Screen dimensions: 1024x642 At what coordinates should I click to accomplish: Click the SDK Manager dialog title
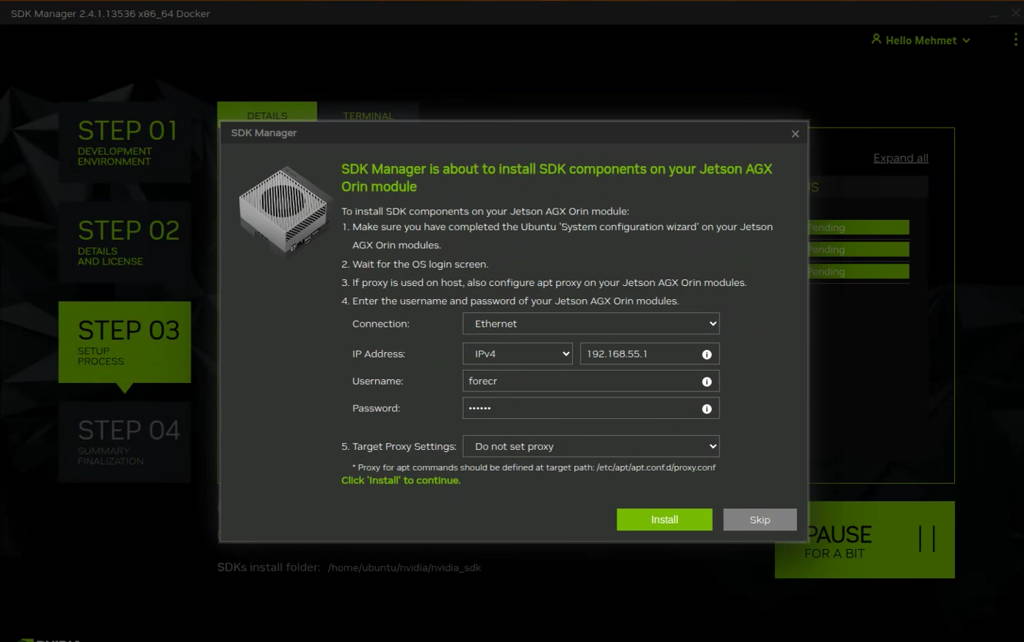tap(263, 133)
